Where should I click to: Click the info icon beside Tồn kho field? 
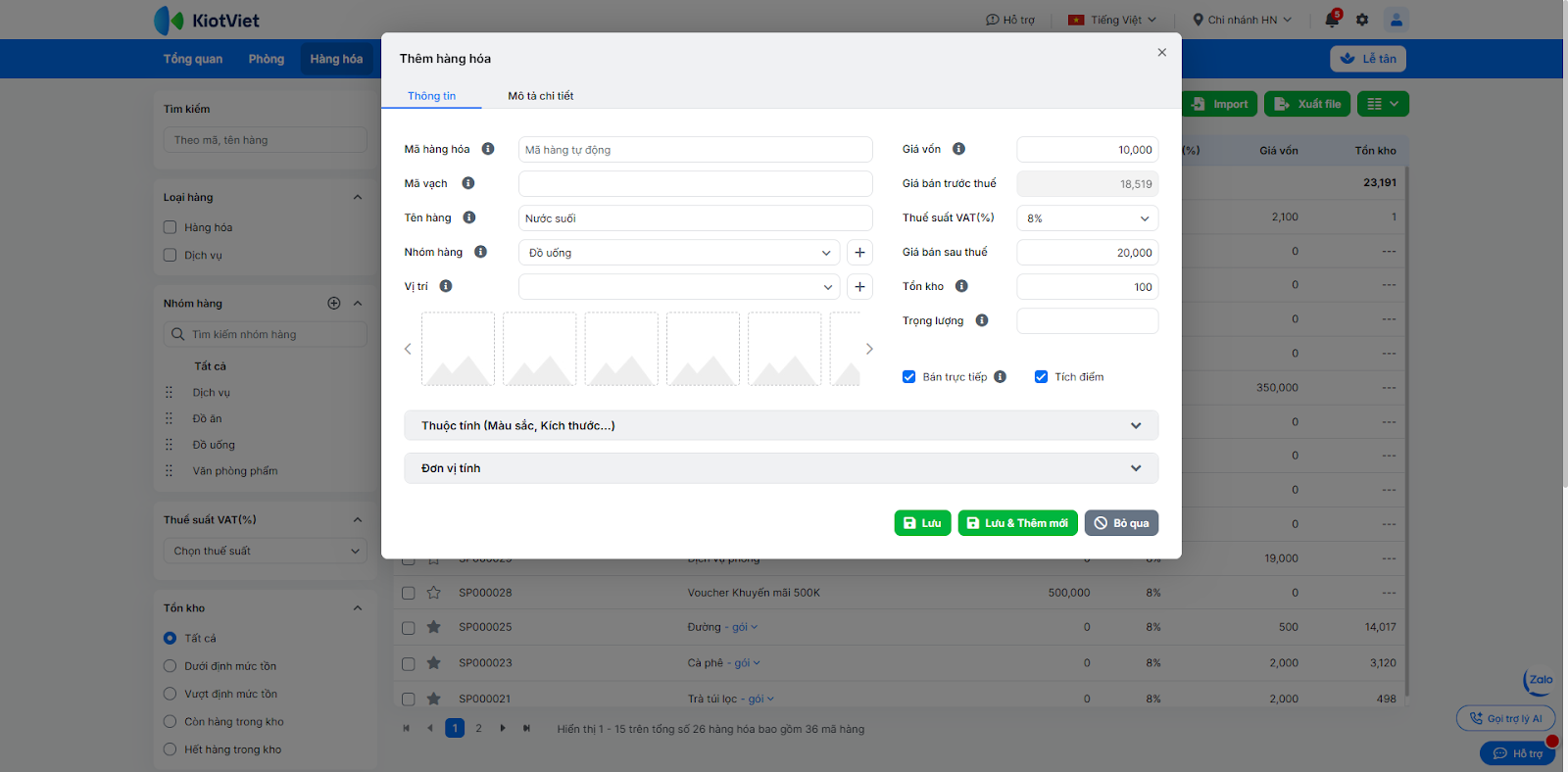point(961,286)
